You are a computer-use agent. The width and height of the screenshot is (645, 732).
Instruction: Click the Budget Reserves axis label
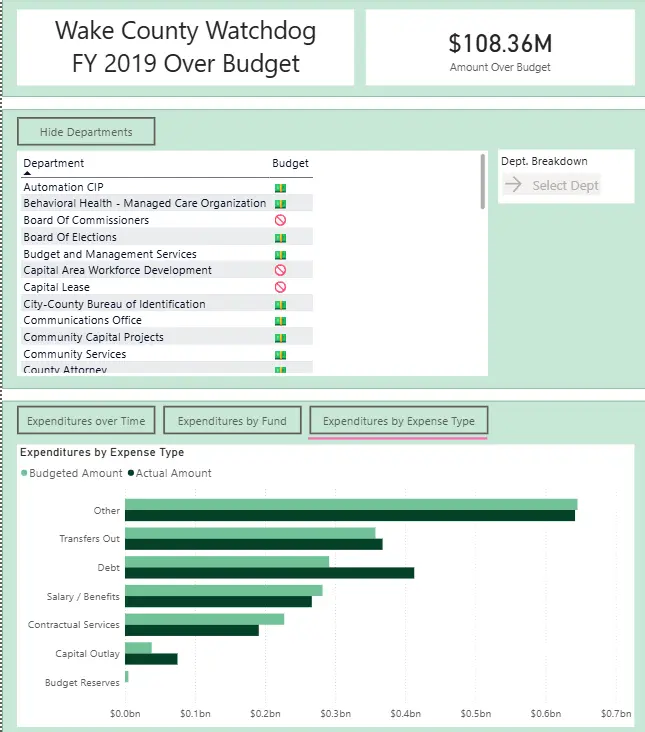(82, 683)
